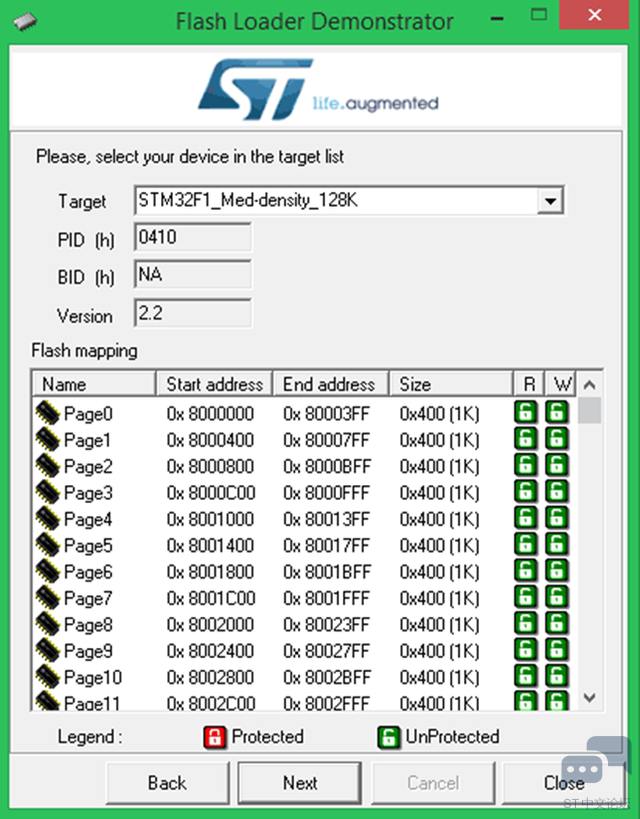The height and width of the screenshot is (819, 640).
Task: Click the red Protected legend lock icon
Action: 214,737
